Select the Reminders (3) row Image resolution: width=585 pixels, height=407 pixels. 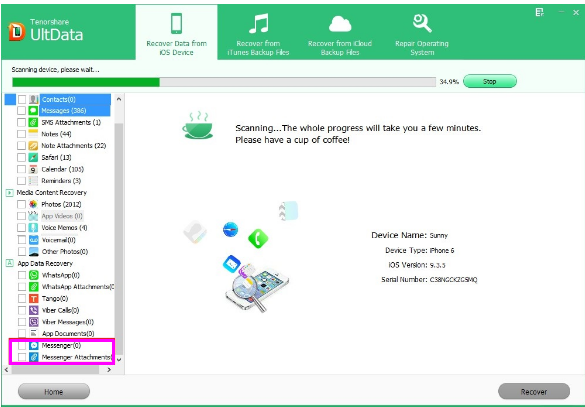point(61,181)
